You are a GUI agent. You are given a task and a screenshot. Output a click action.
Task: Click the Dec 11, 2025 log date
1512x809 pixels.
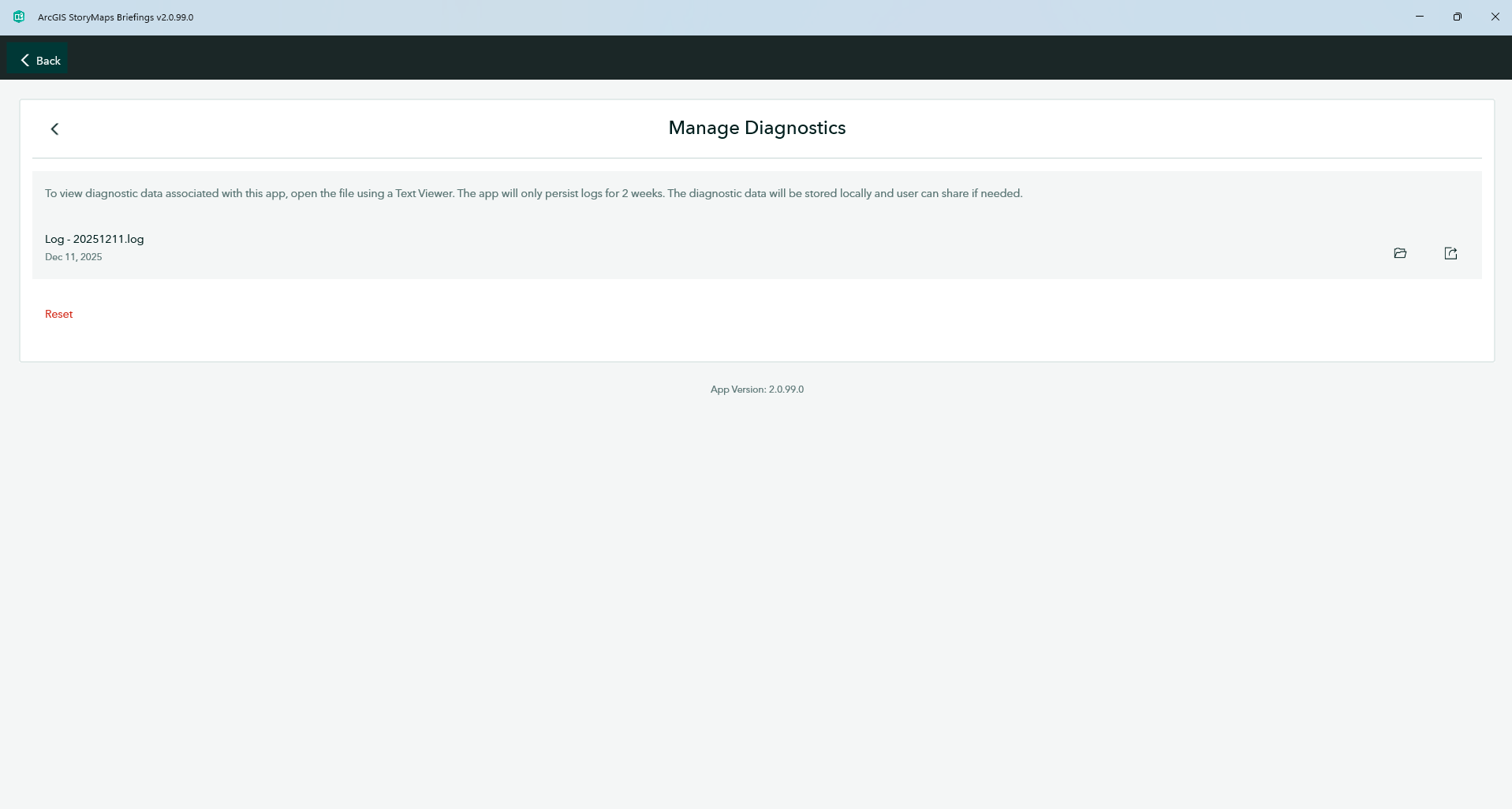click(x=73, y=257)
